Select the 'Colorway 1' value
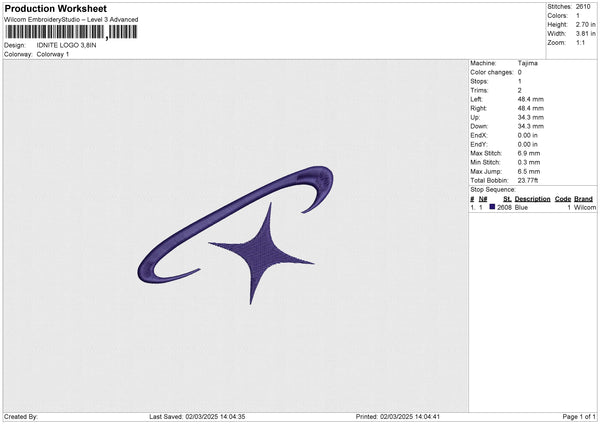Viewport: 600px width, 424px height. coord(53,54)
